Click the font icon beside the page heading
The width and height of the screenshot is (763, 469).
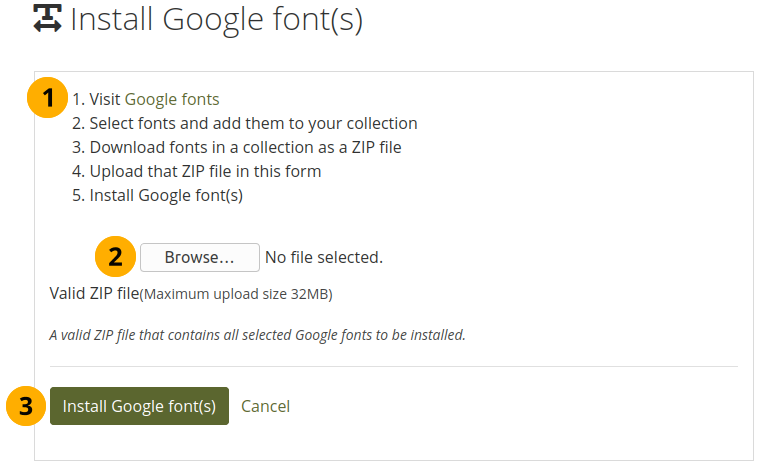coord(47,21)
